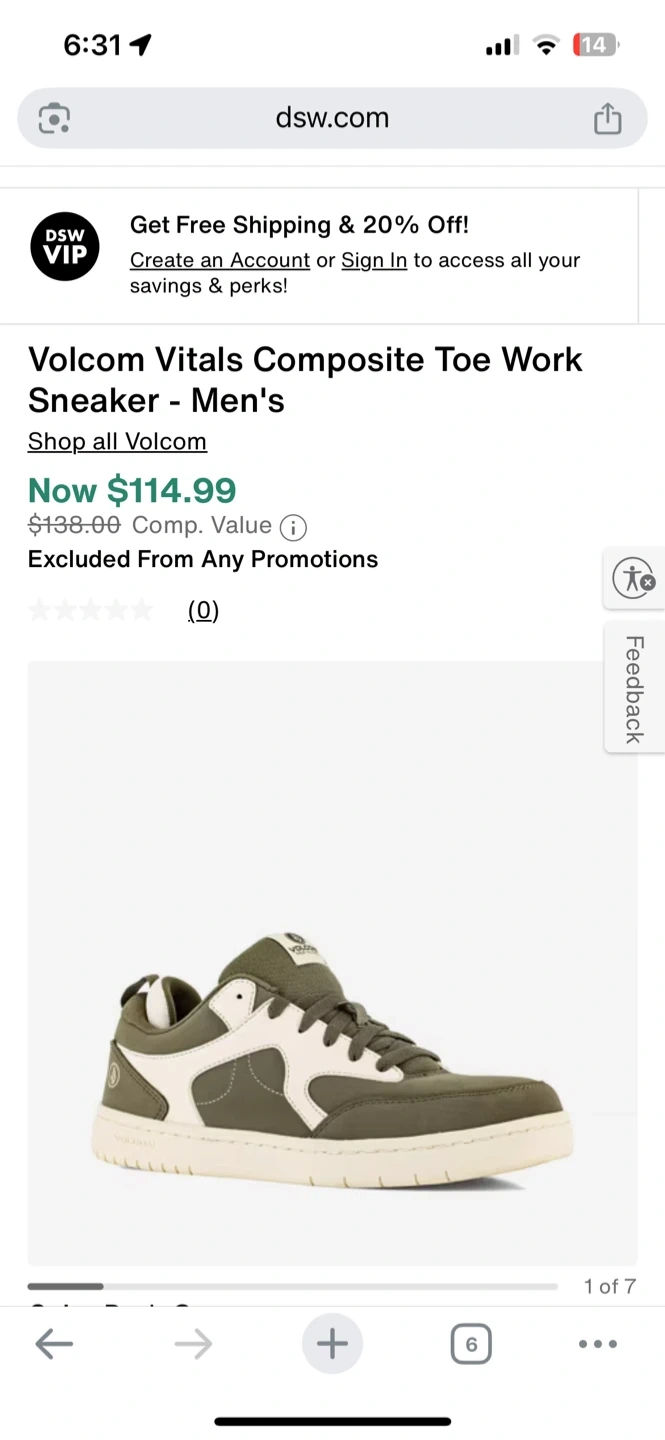The width and height of the screenshot is (665, 1440).
Task: Open a new tab with plus button
Action: tap(332, 1344)
